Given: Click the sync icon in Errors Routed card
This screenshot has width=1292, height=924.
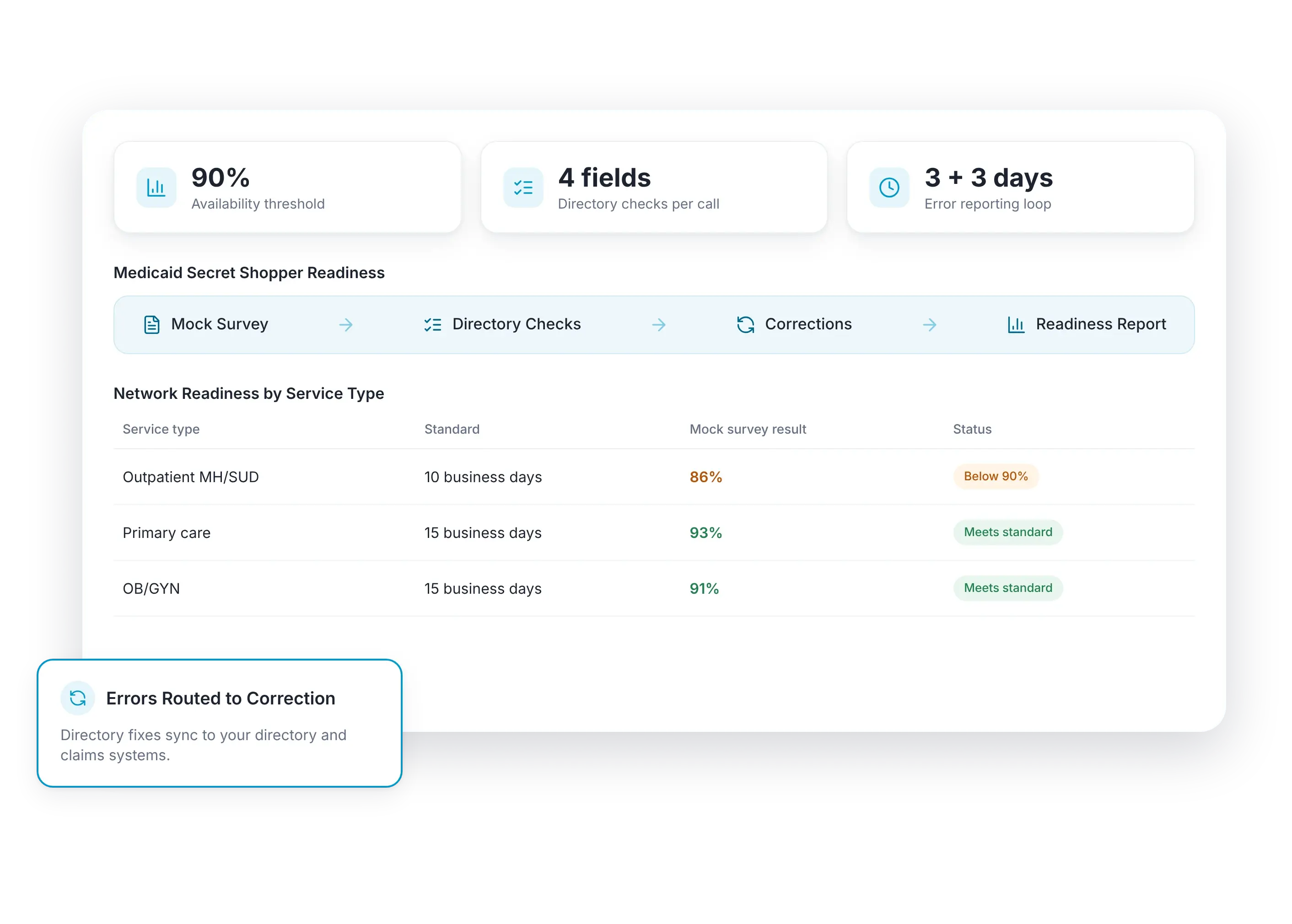Looking at the screenshot, I should click(77, 698).
